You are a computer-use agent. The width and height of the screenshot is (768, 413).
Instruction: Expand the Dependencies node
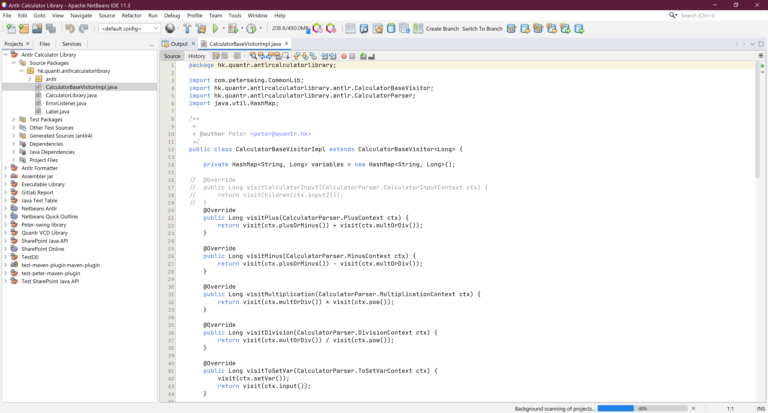point(14,144)
